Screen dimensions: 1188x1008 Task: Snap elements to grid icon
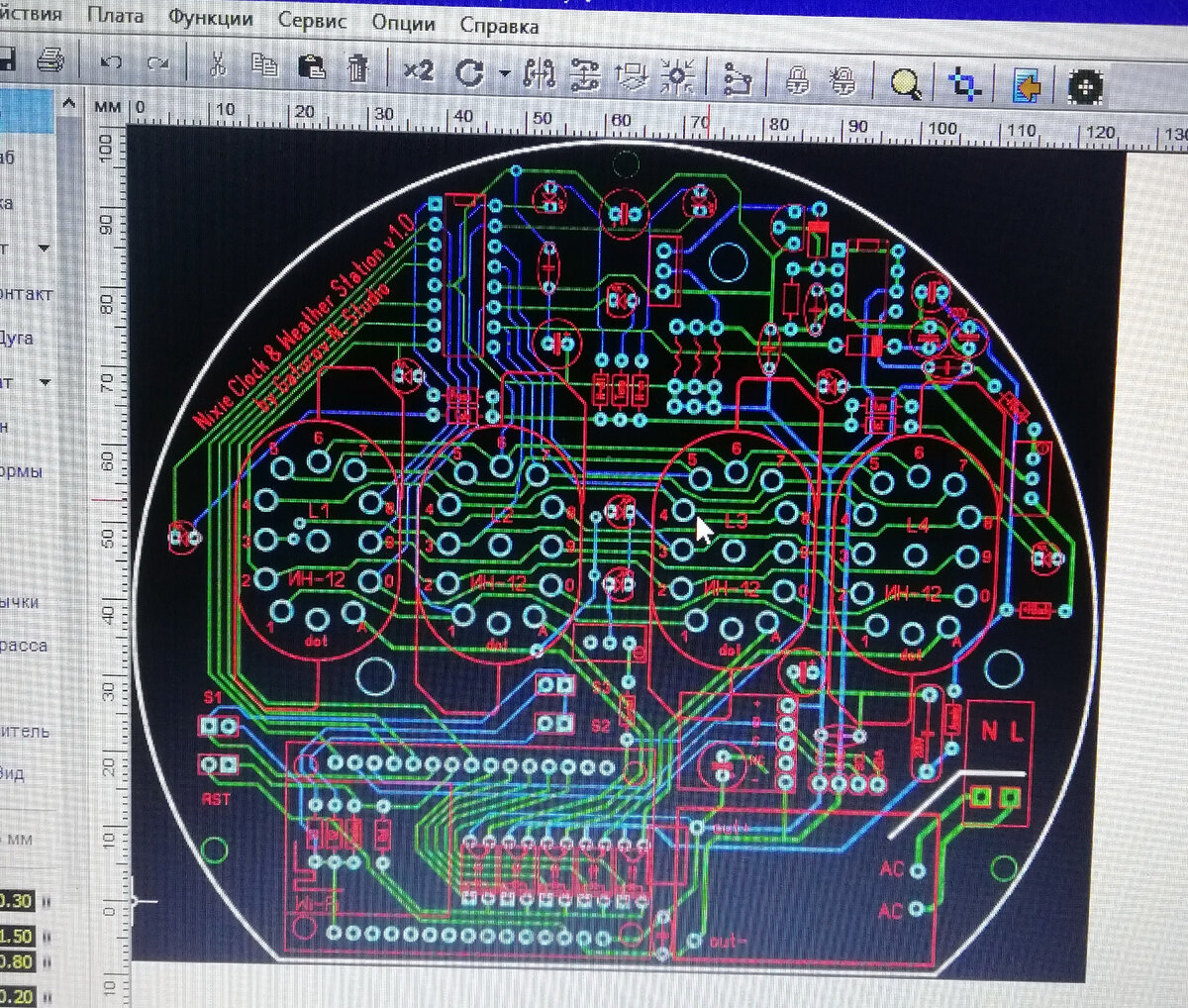pyautogui.click(x=677, y=77)
